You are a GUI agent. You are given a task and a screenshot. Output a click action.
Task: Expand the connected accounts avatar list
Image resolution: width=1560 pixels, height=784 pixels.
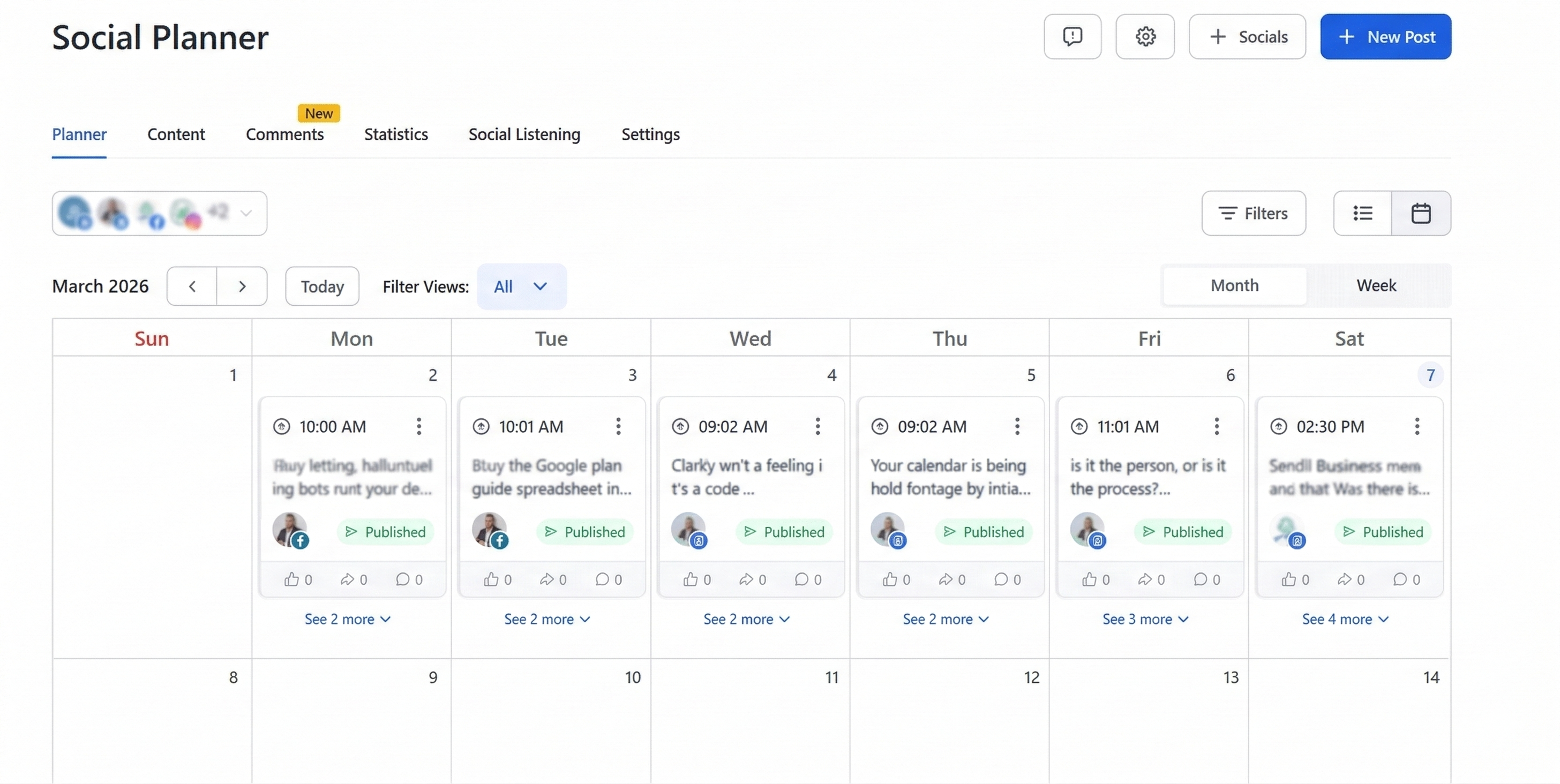pos(246,213)
